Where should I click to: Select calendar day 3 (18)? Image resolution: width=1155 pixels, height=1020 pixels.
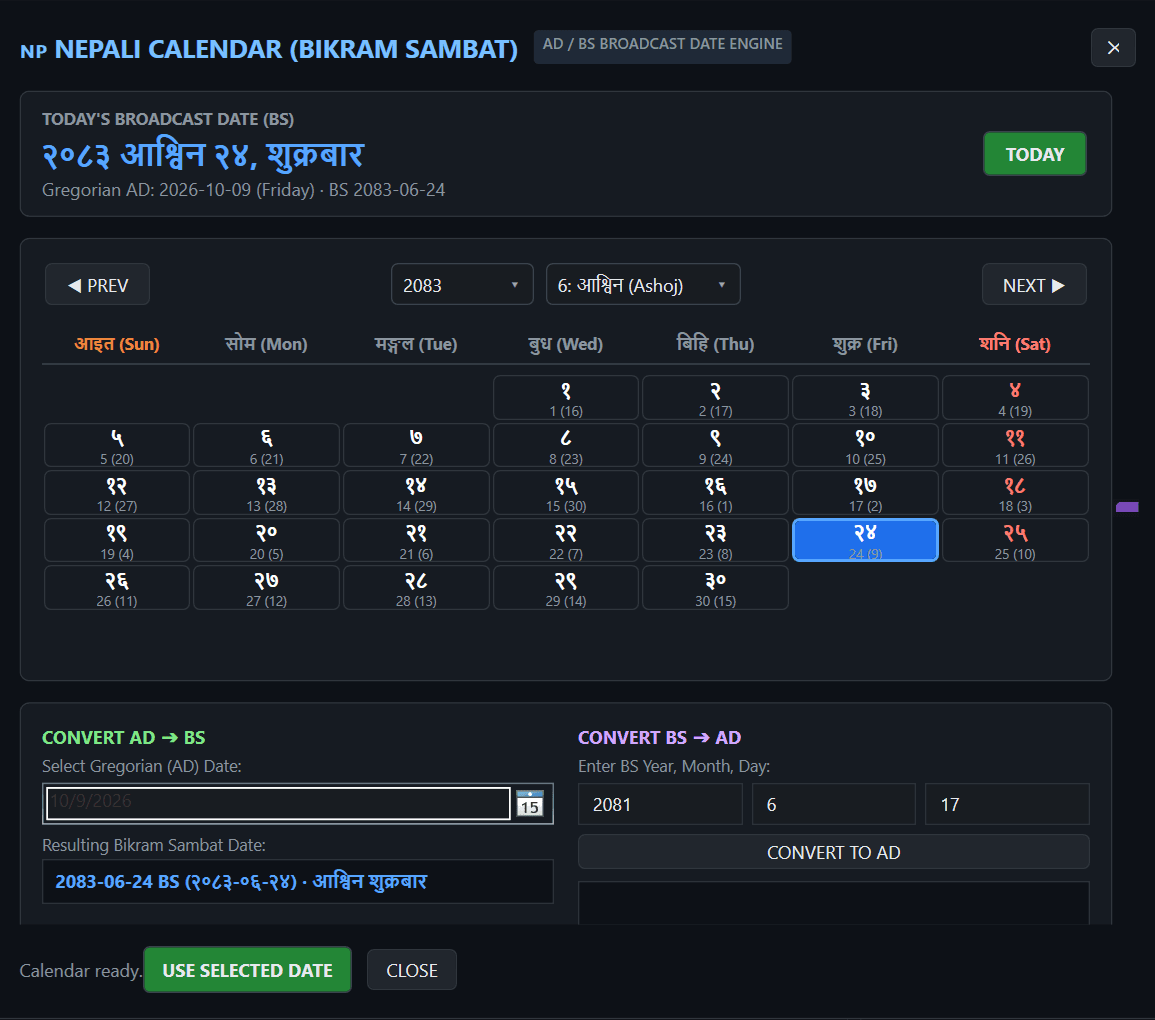click(x=866, y=398)
